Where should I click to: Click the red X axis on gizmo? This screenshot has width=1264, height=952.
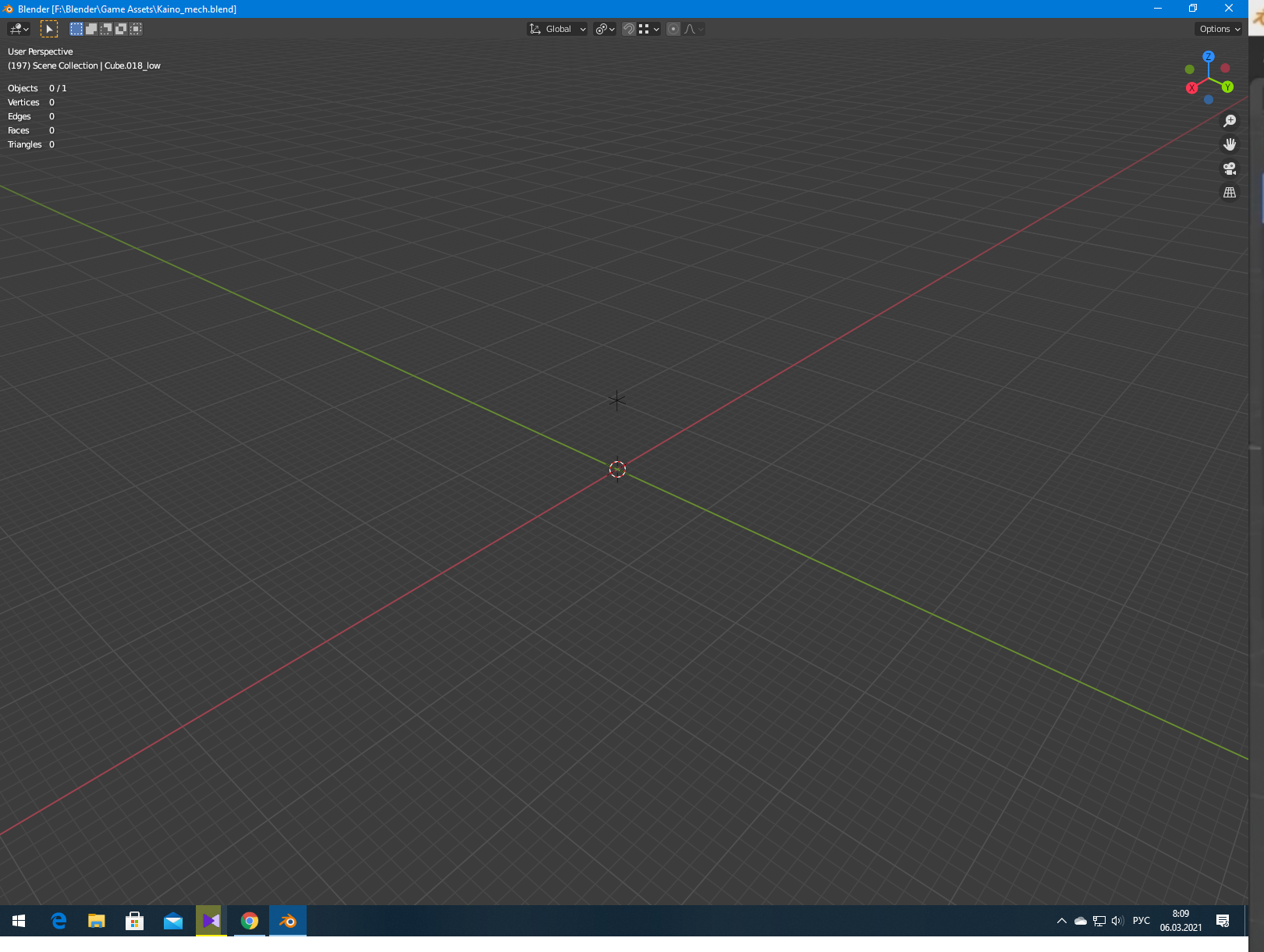[x=1191, y=87]
